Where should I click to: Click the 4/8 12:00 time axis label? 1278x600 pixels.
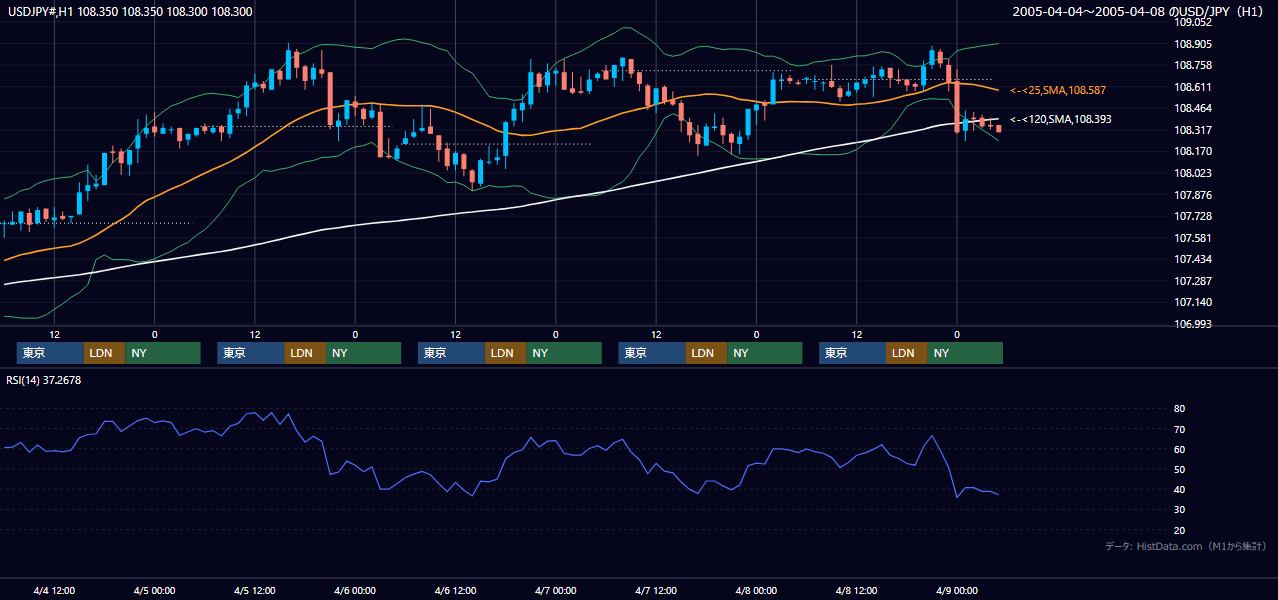tap(857, 591)
